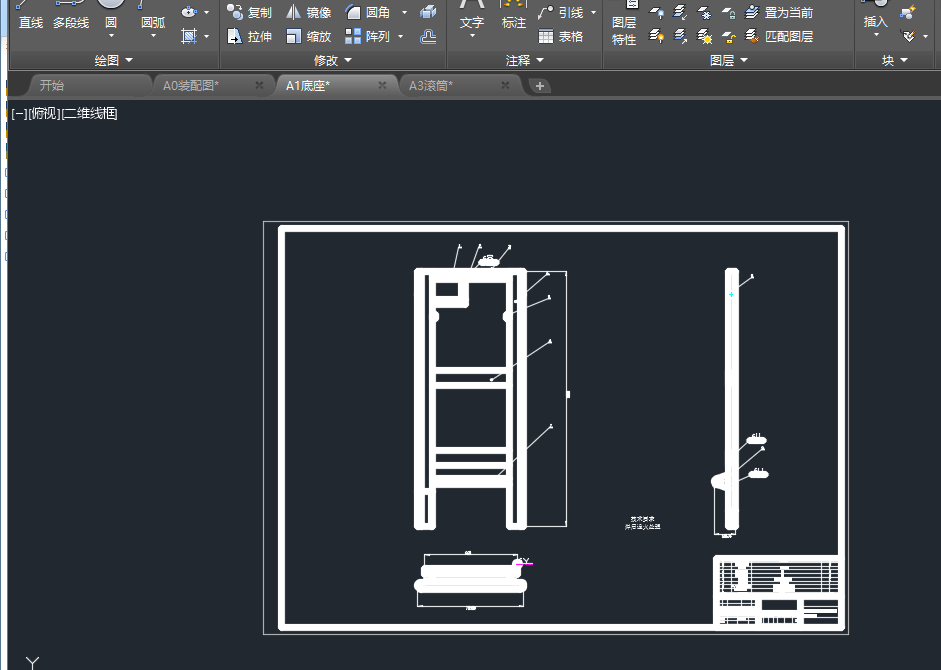Viewport: 941px width, 670px height.
Task: Click the [-] viewport control
Action: point(19,113)
